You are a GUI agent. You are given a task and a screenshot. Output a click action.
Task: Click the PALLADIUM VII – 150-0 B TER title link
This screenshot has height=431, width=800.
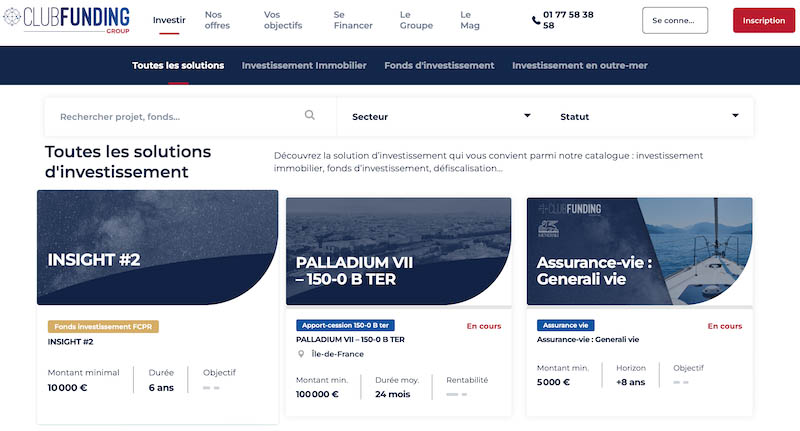click(350, 339)
